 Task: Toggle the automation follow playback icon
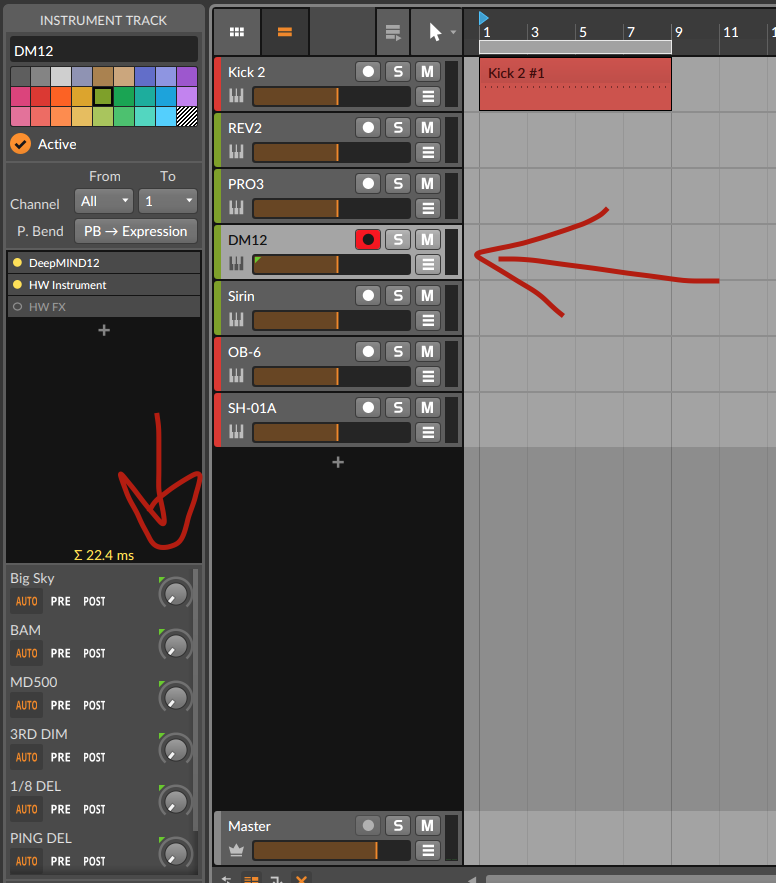[x=393, y=32]
